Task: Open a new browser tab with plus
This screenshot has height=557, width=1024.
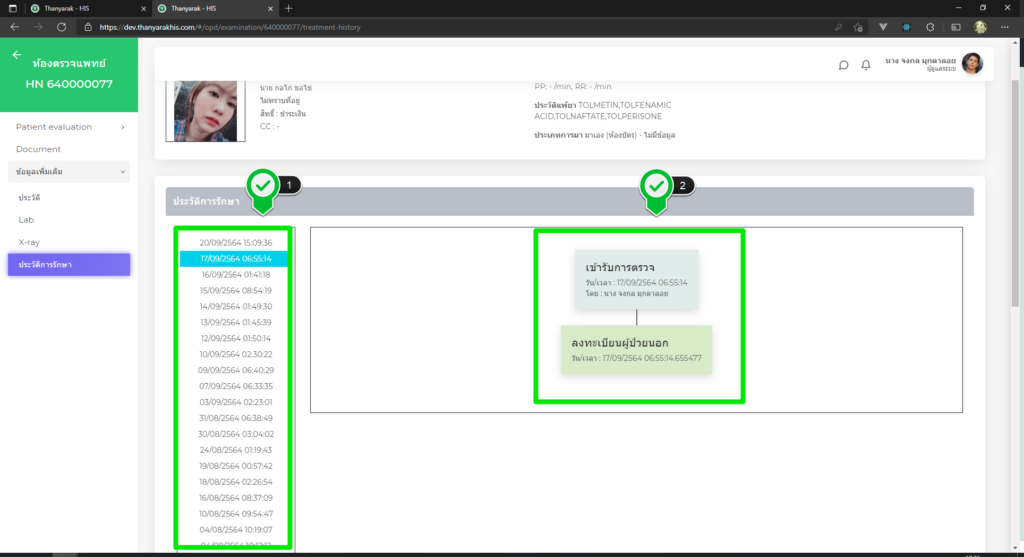Action: point(289,8)
